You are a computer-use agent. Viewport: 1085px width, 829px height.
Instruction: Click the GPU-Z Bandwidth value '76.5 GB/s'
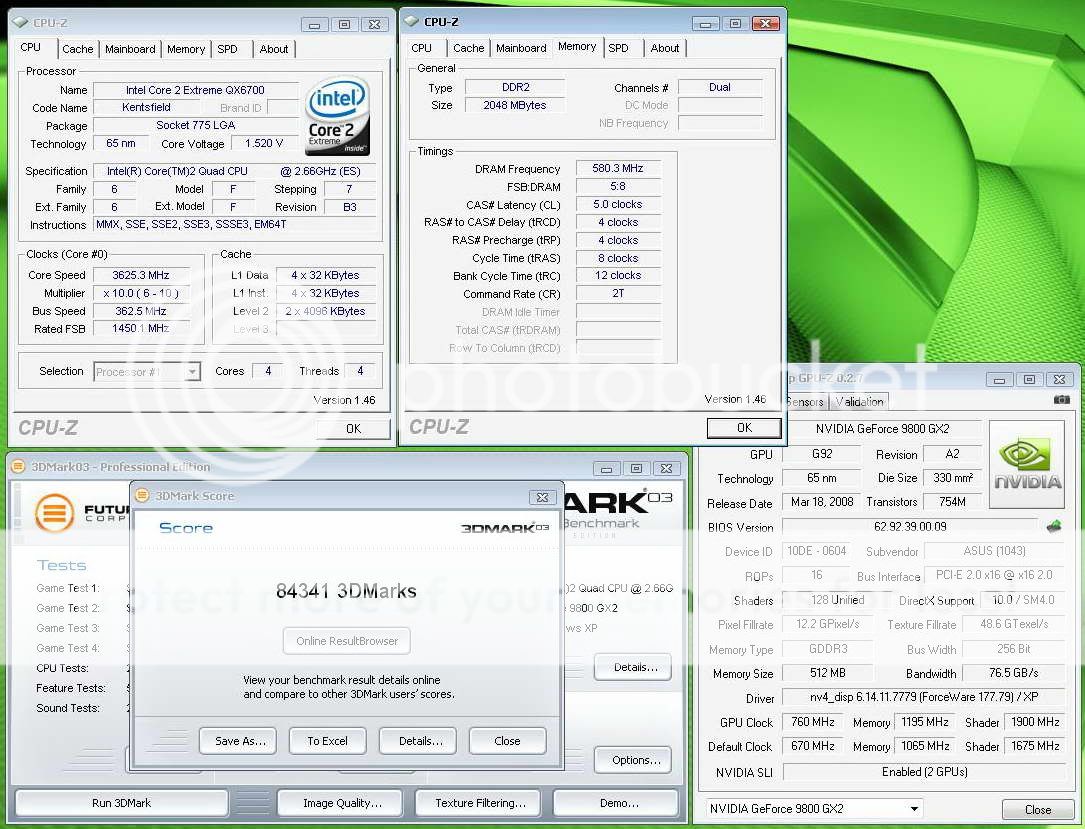(x=1014, y=673)
